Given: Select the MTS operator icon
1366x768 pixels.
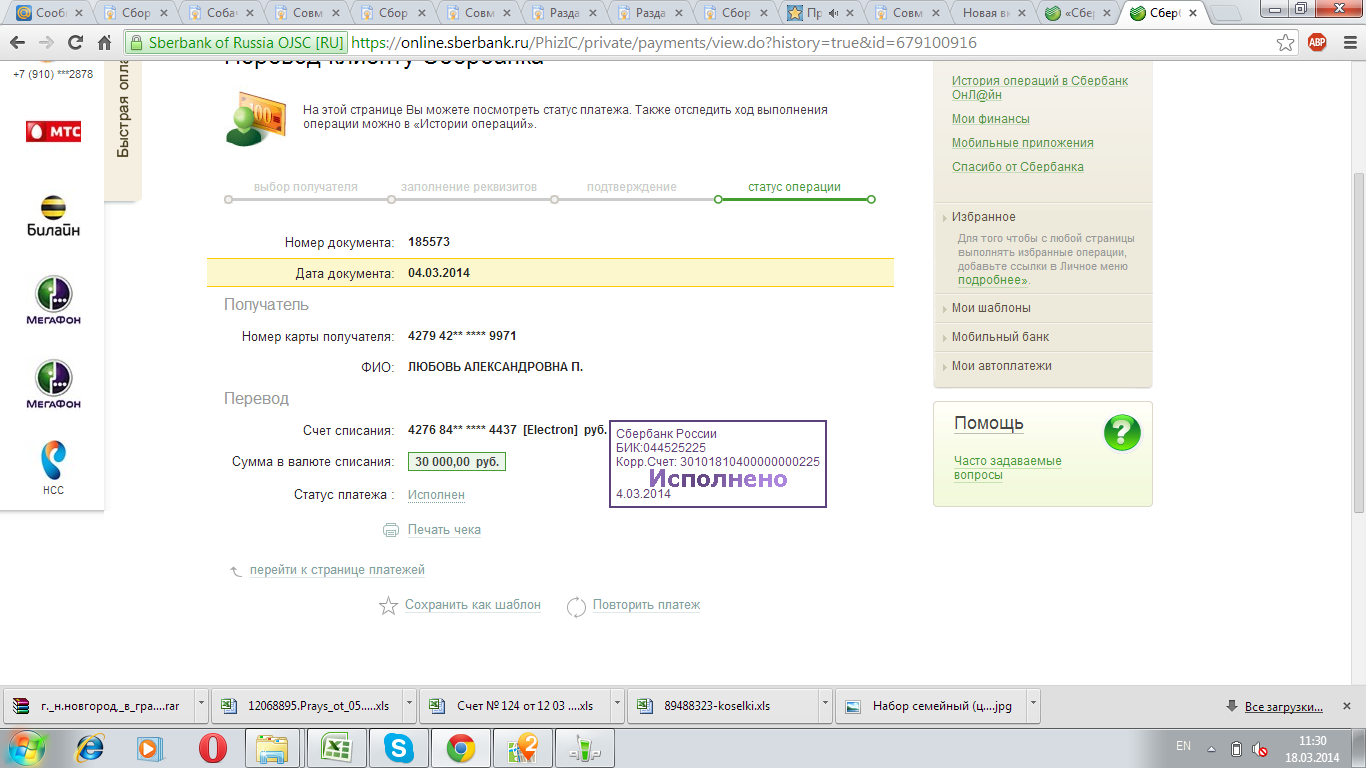Looking at the screenshot, I should coord(53,131).
